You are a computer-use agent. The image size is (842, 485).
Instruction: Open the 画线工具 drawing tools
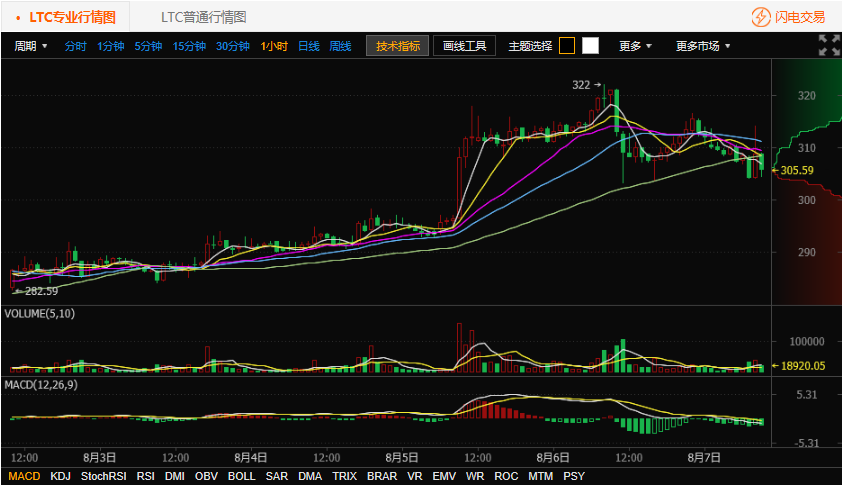(464, 46)
